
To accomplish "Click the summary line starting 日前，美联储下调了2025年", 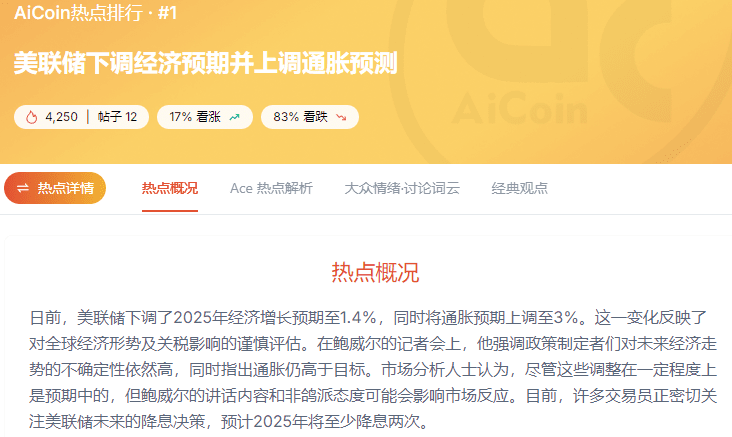I will (368, 318).
